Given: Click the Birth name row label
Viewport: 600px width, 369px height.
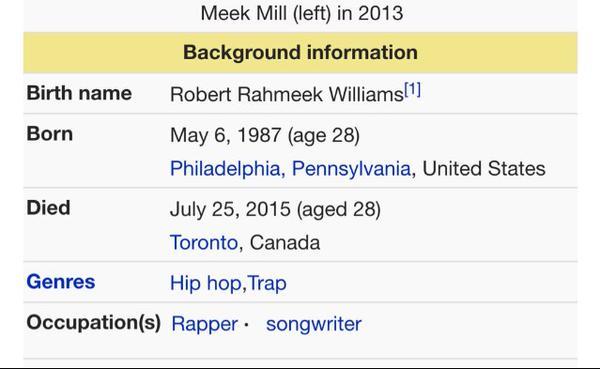Looking at the screenshot, I should click(x=79, y=93).
